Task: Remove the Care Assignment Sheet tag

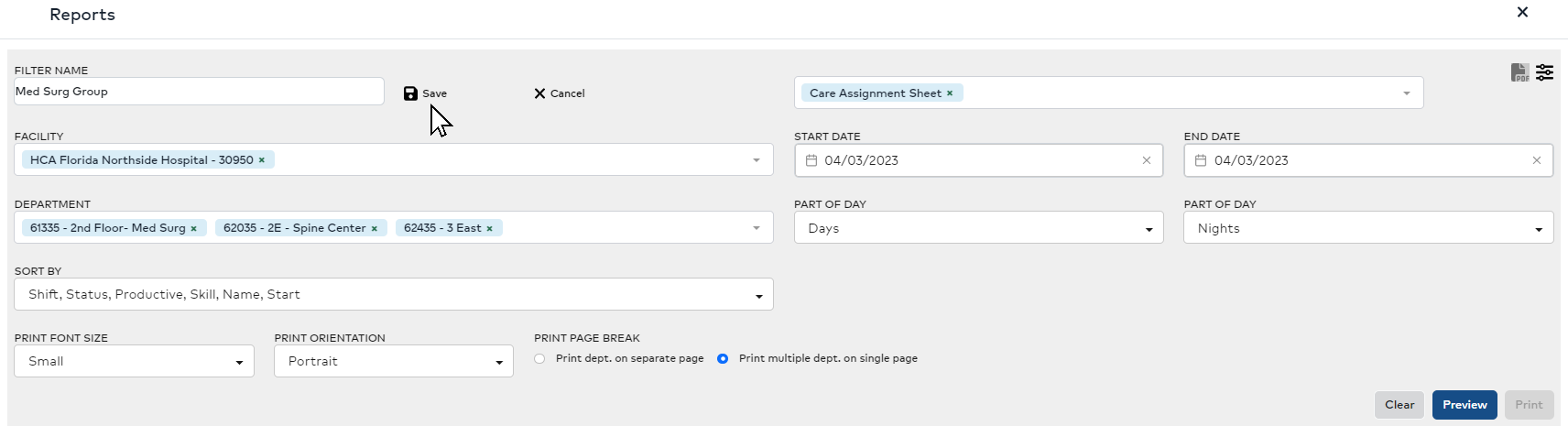Action: click(x=950, y=93)
